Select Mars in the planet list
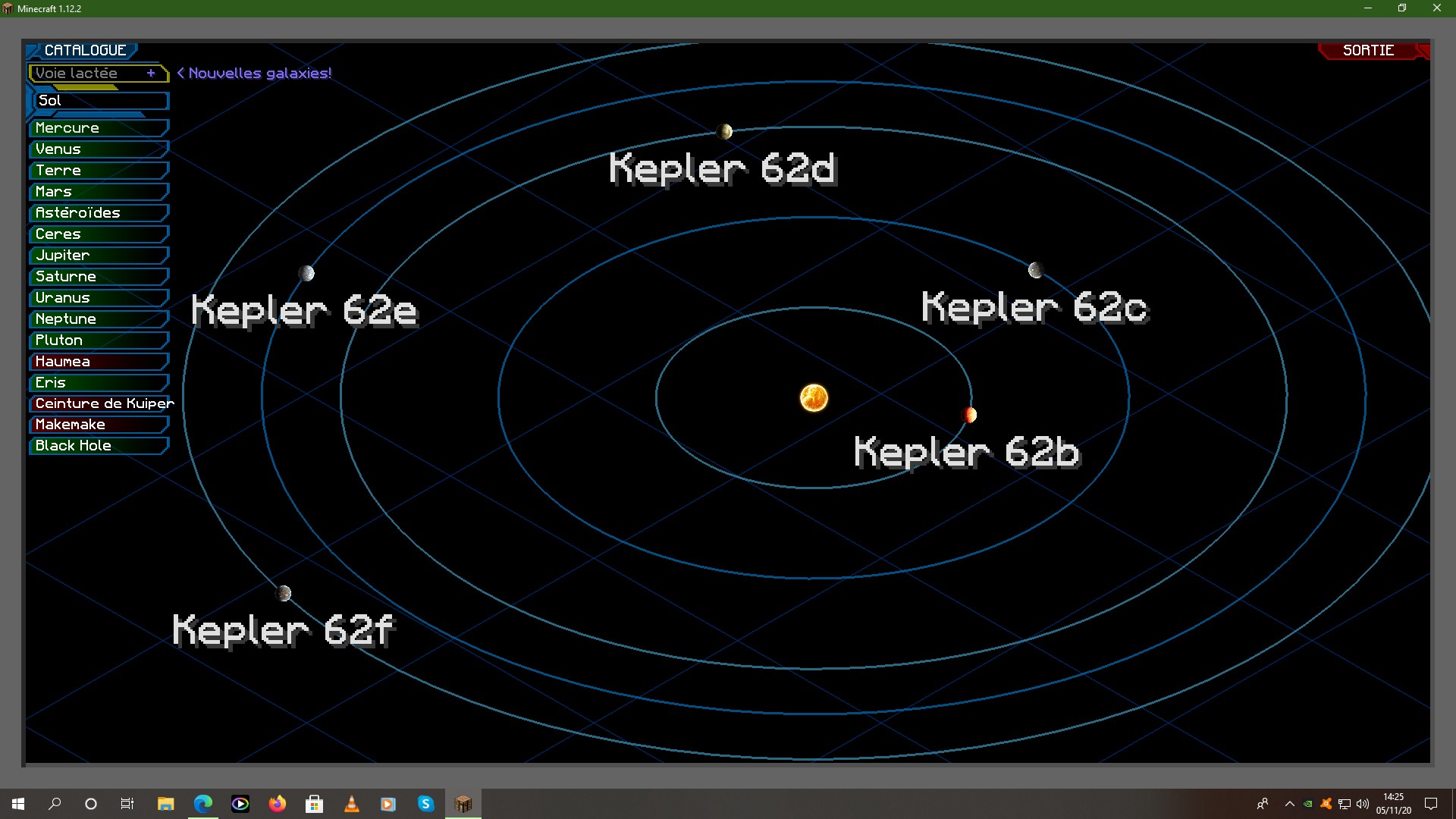1456x819 pixels. pyautogui.click(x=99, y=191)
